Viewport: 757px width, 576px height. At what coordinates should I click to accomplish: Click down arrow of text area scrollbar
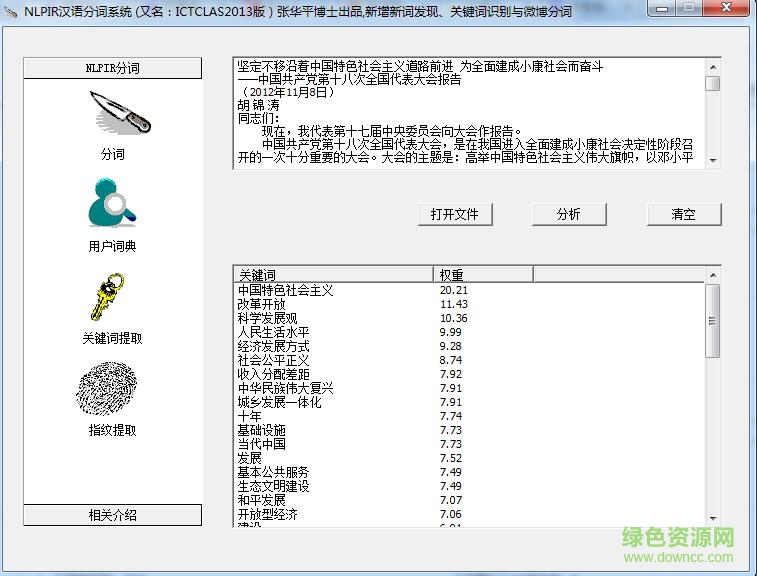[713, 160]
